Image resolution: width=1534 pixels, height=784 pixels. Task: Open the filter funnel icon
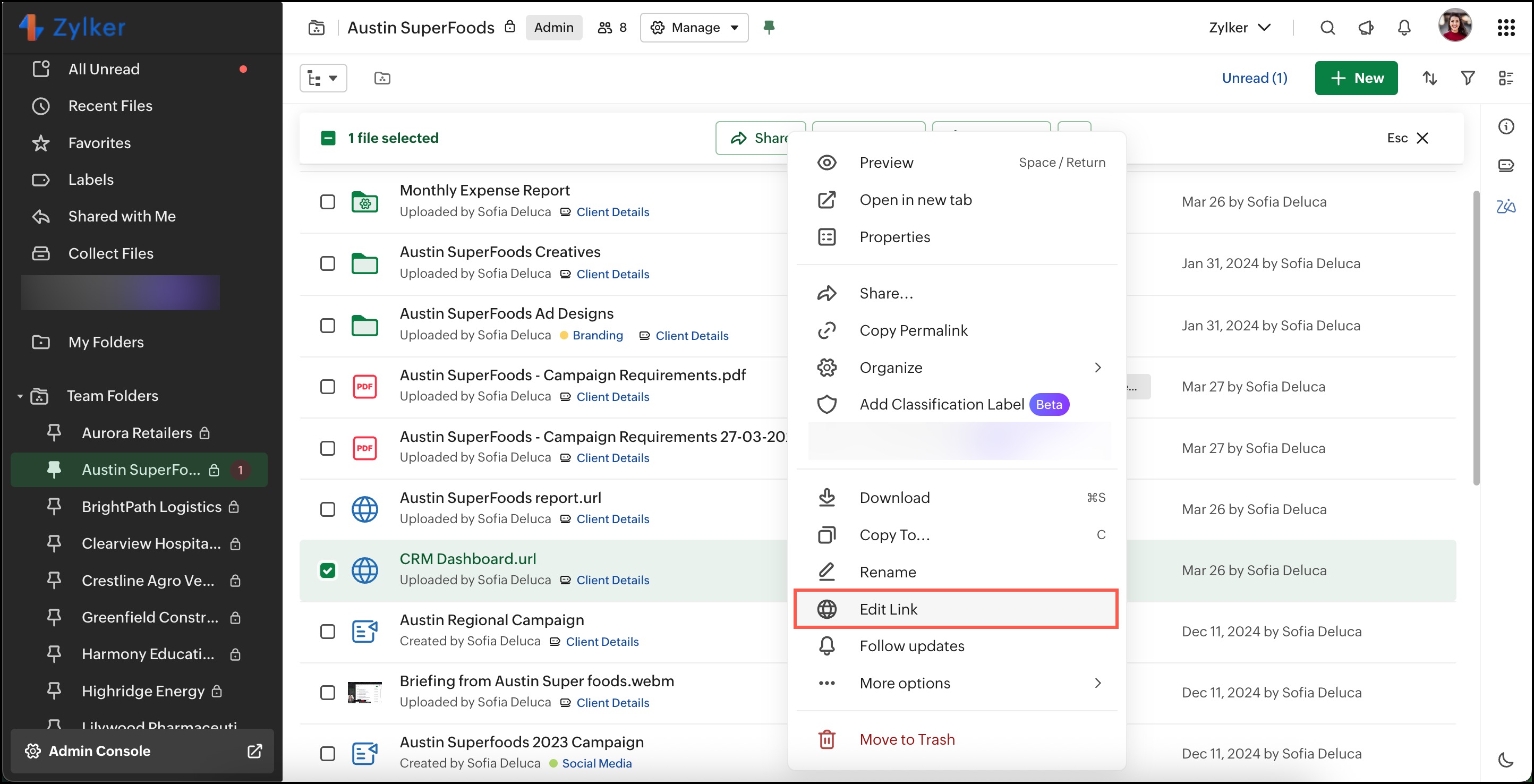coord(1467,78)
